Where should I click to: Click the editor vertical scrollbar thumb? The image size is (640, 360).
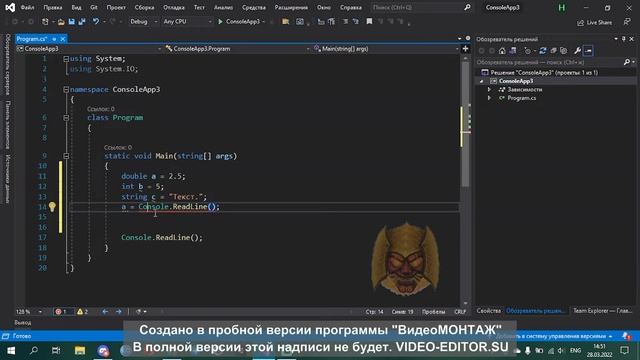[465, 124]
